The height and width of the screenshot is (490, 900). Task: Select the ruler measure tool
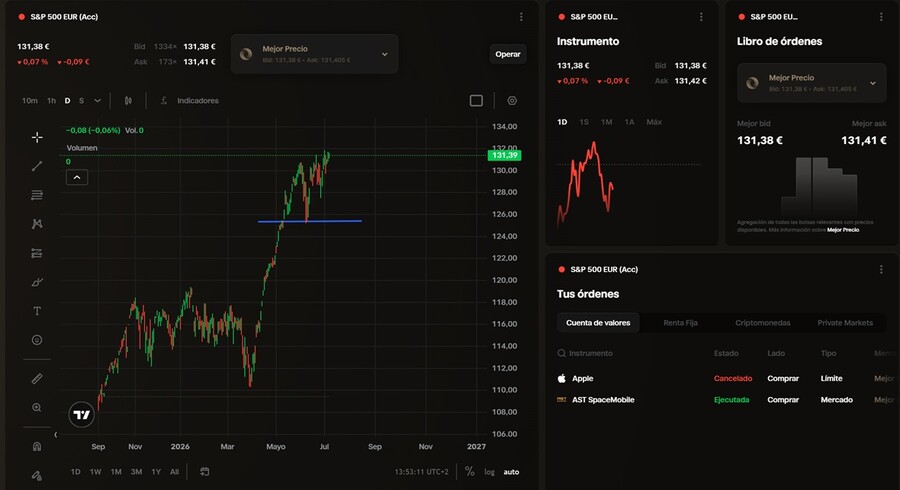[37, 379]
